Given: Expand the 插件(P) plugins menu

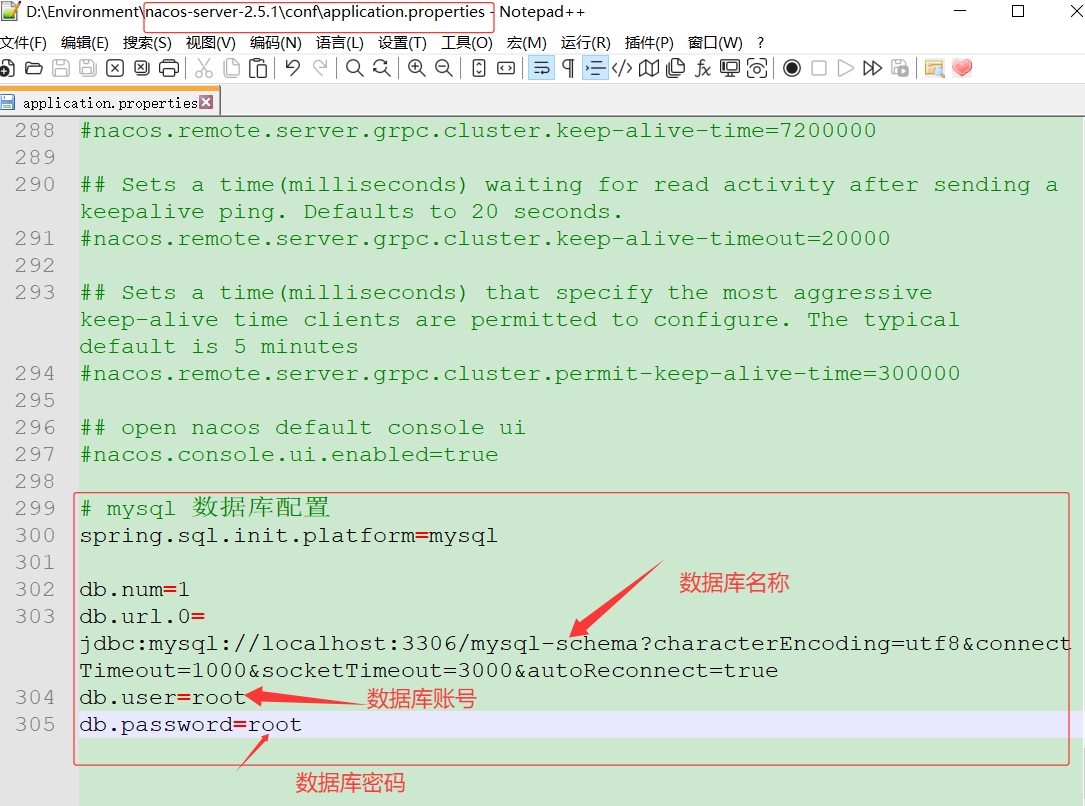Looking at the screenshot, I should pos(649,43).
